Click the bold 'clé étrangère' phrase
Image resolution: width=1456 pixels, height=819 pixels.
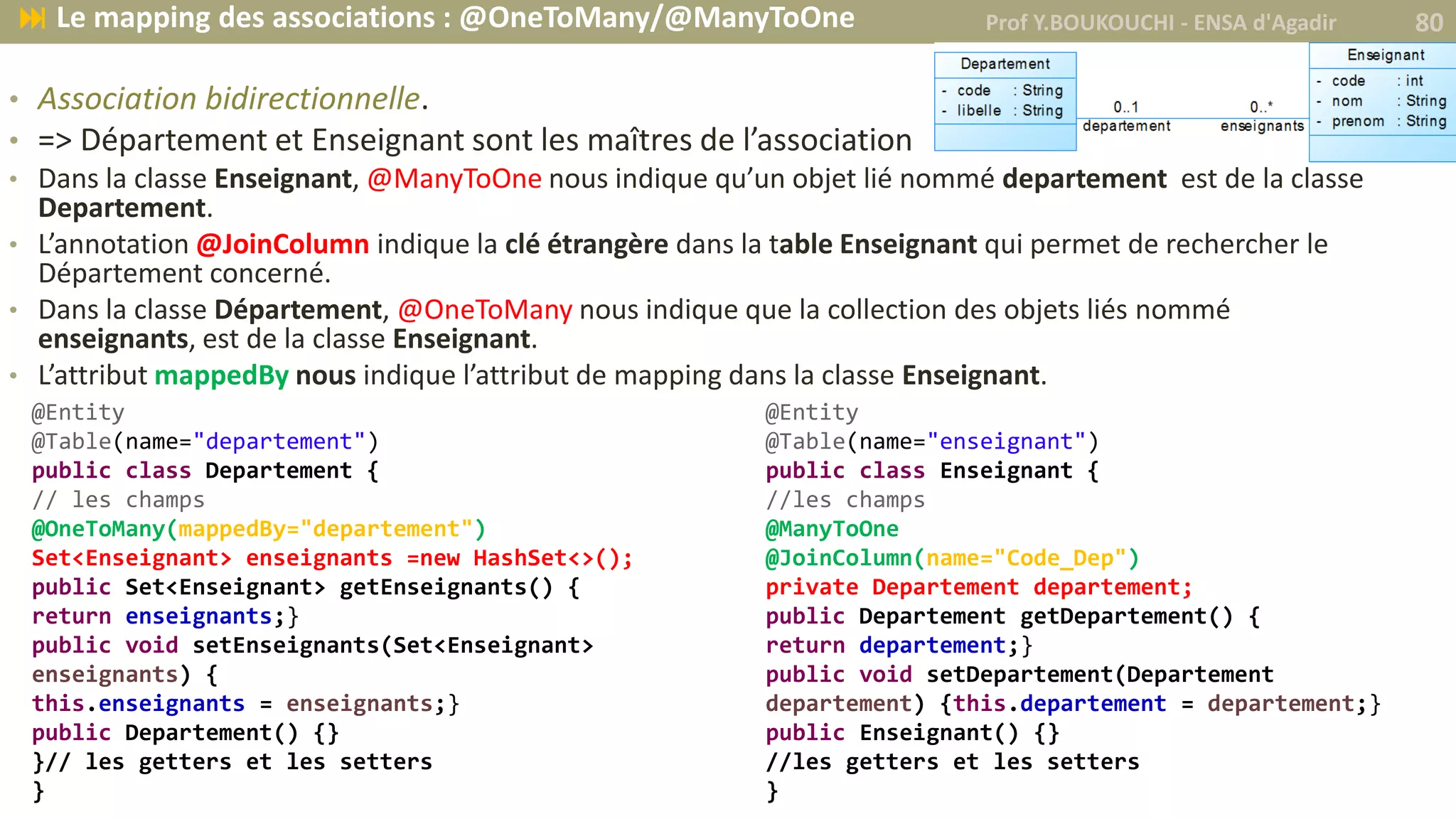(x=587, y=244)
